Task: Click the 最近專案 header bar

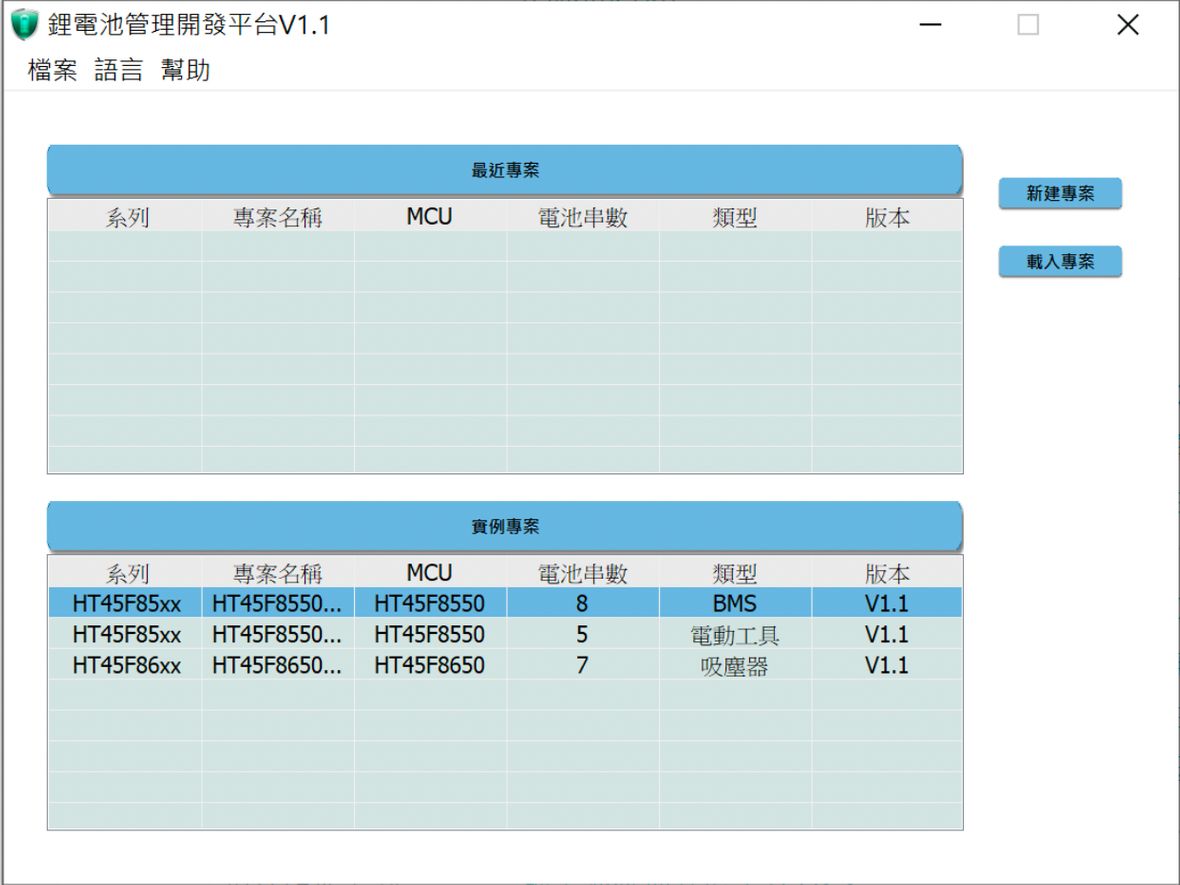Action: [x=505, y=170]
